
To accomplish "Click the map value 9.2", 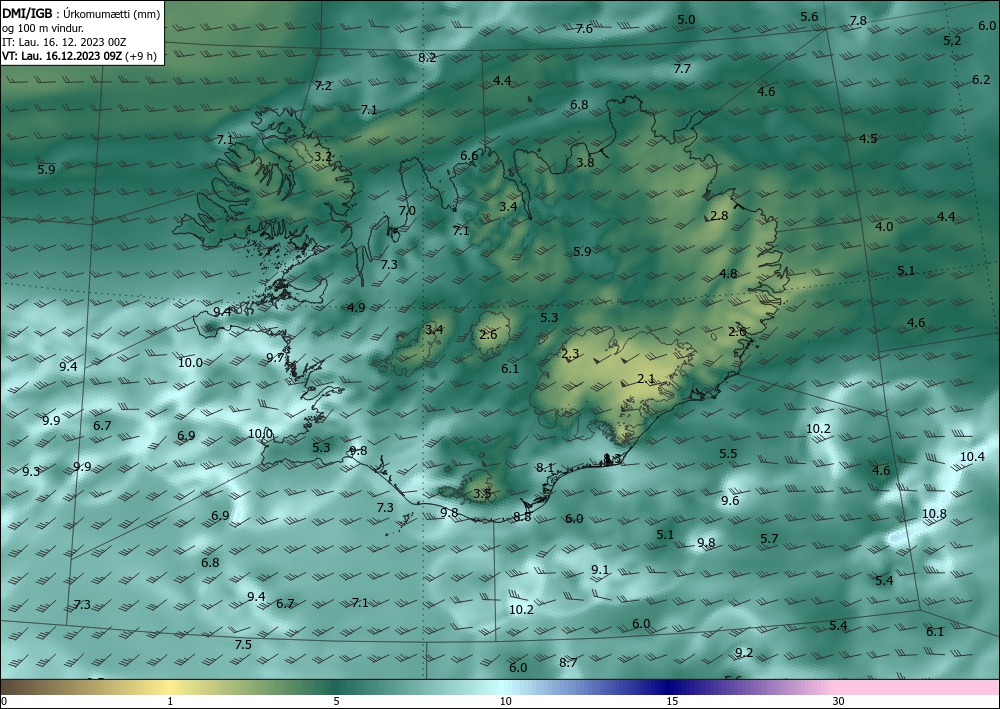I will [744, 653].
